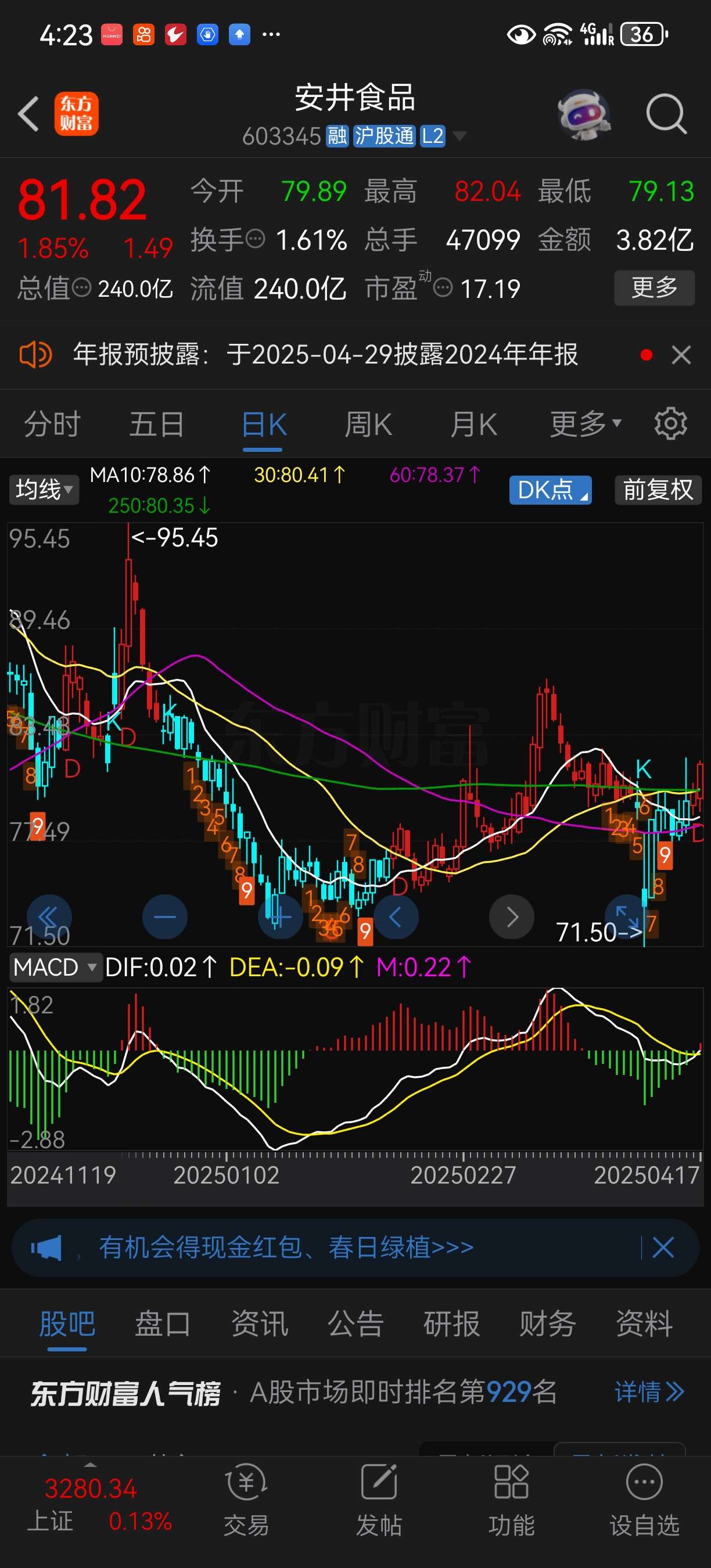Open the robot assistant avatar

(584, 114)
